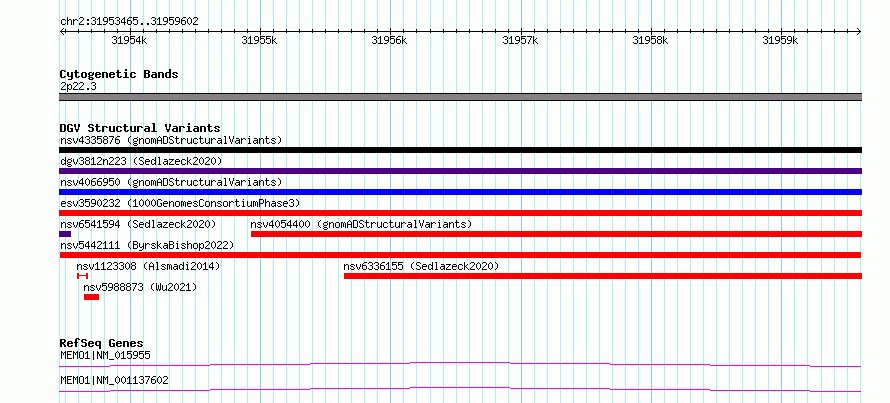Select the magenta MEMO1|NM_015955 gene line
The image size is (890, 403).
pos(460,364)
